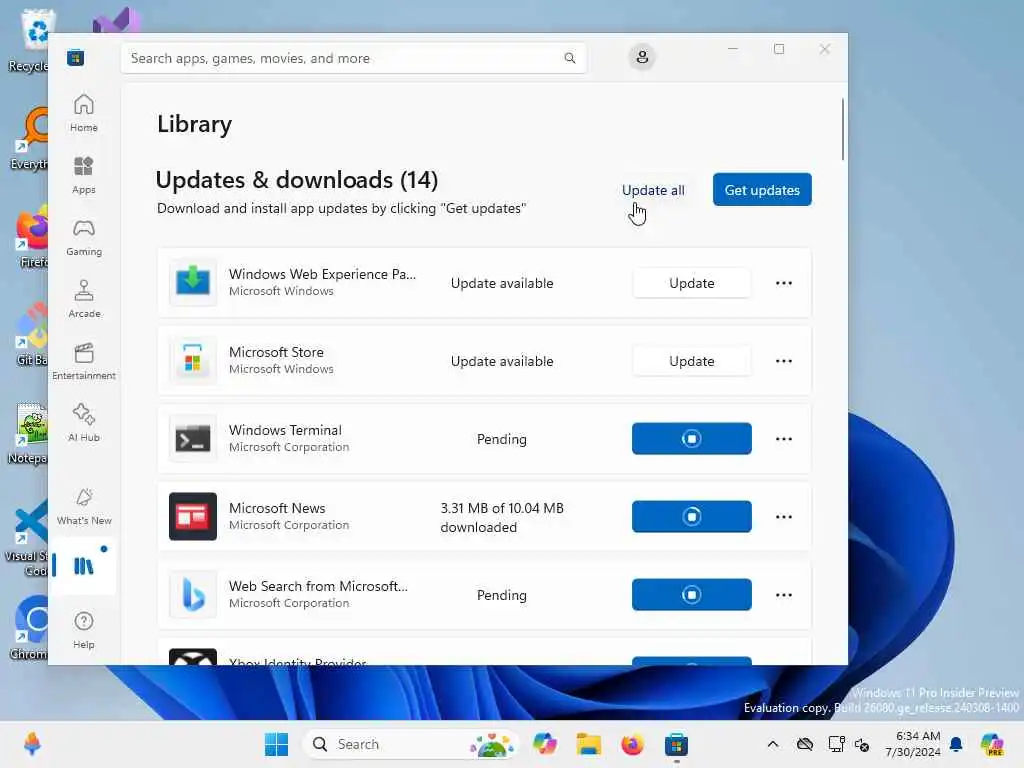Click the Microsoft News app icon
Screen dimensions: 1024x768
click(x=193, y=517)
